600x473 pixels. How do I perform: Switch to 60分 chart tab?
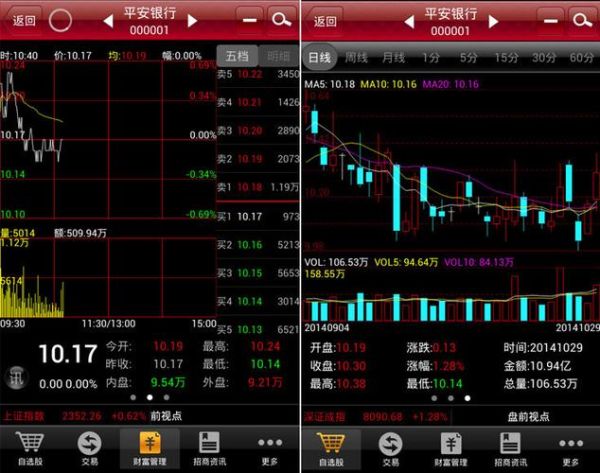click(580, 57)
